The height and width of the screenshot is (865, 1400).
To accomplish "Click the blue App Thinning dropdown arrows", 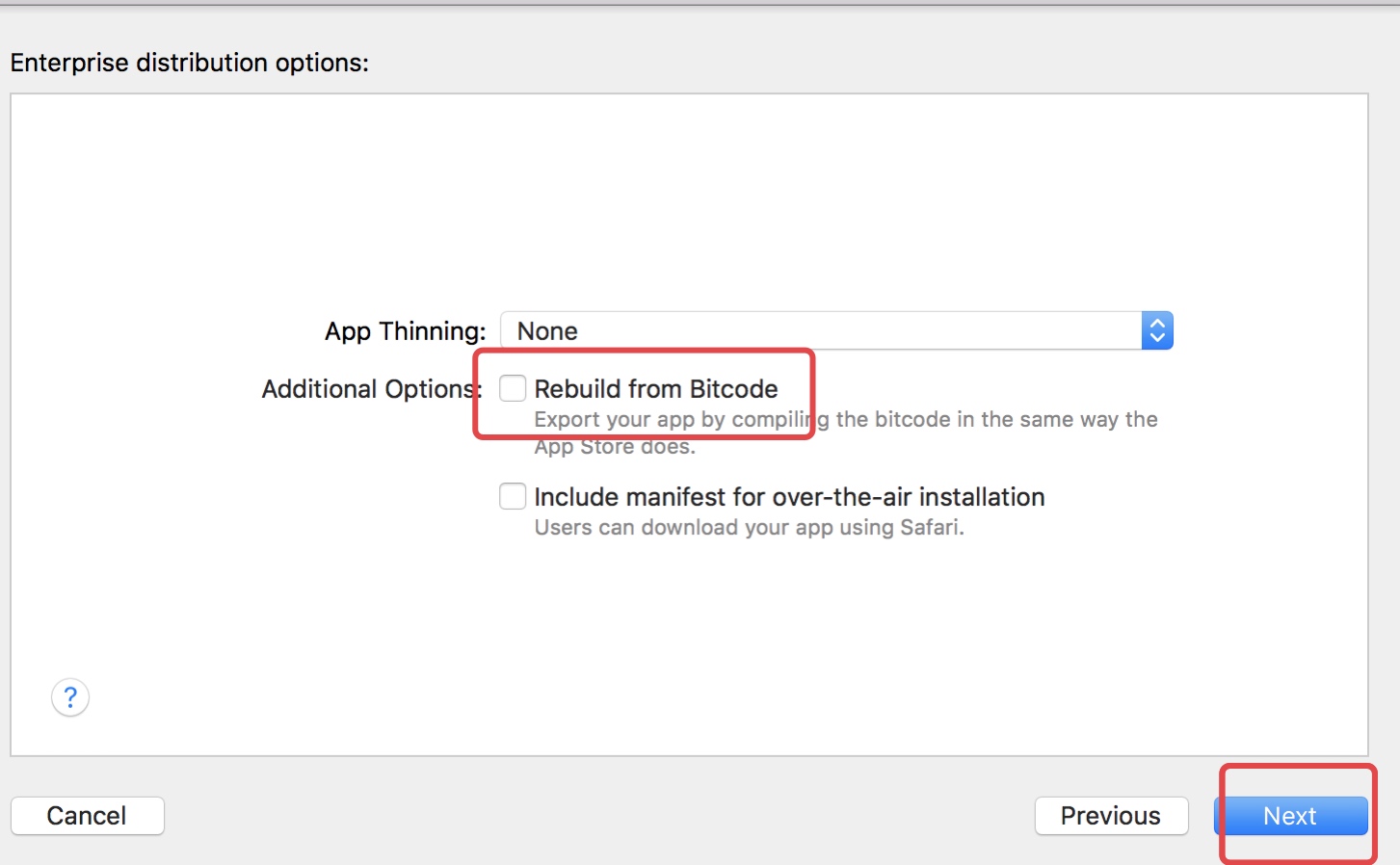I will pos(1157,330).
